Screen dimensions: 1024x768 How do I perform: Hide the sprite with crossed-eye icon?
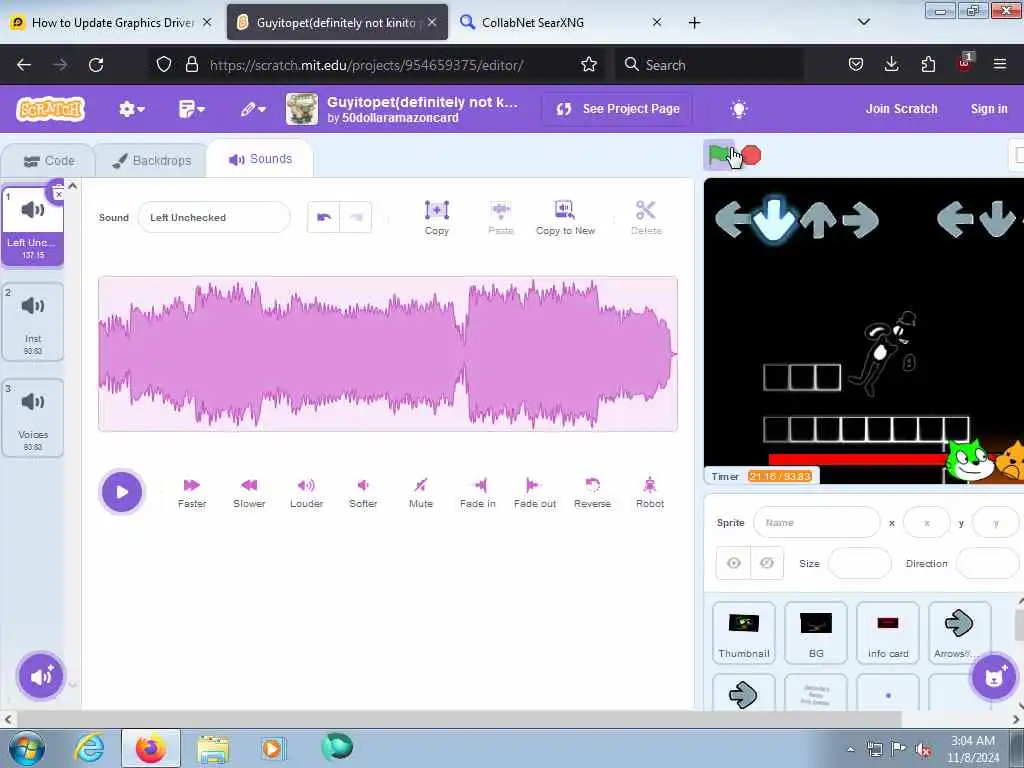coord(767,563)
